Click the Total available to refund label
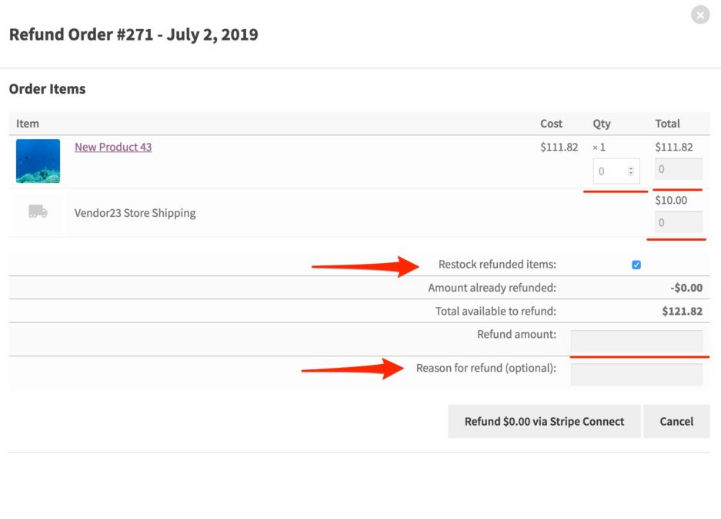721x519 pixels. 496,311
